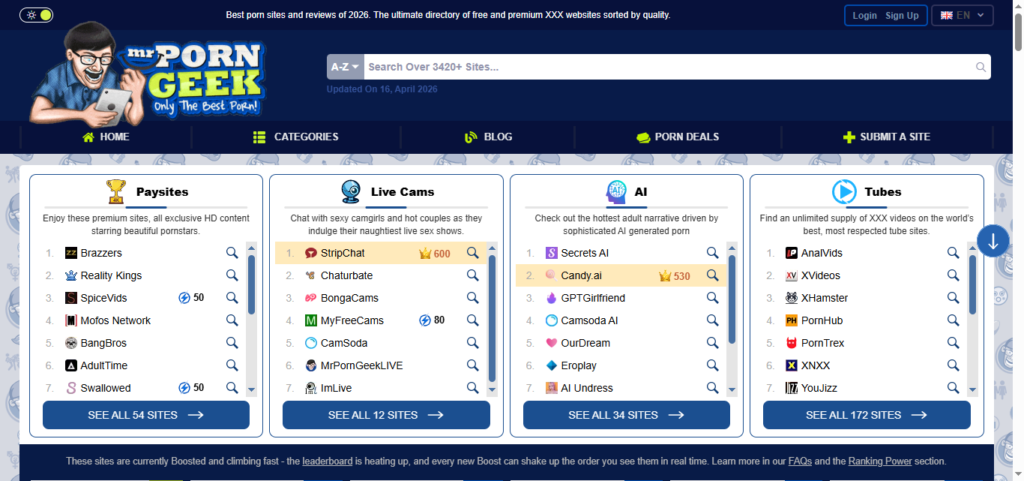Open the Ranking Power link
The width and height of the screenshot is (1024, 481).
[x=880, y=461]
